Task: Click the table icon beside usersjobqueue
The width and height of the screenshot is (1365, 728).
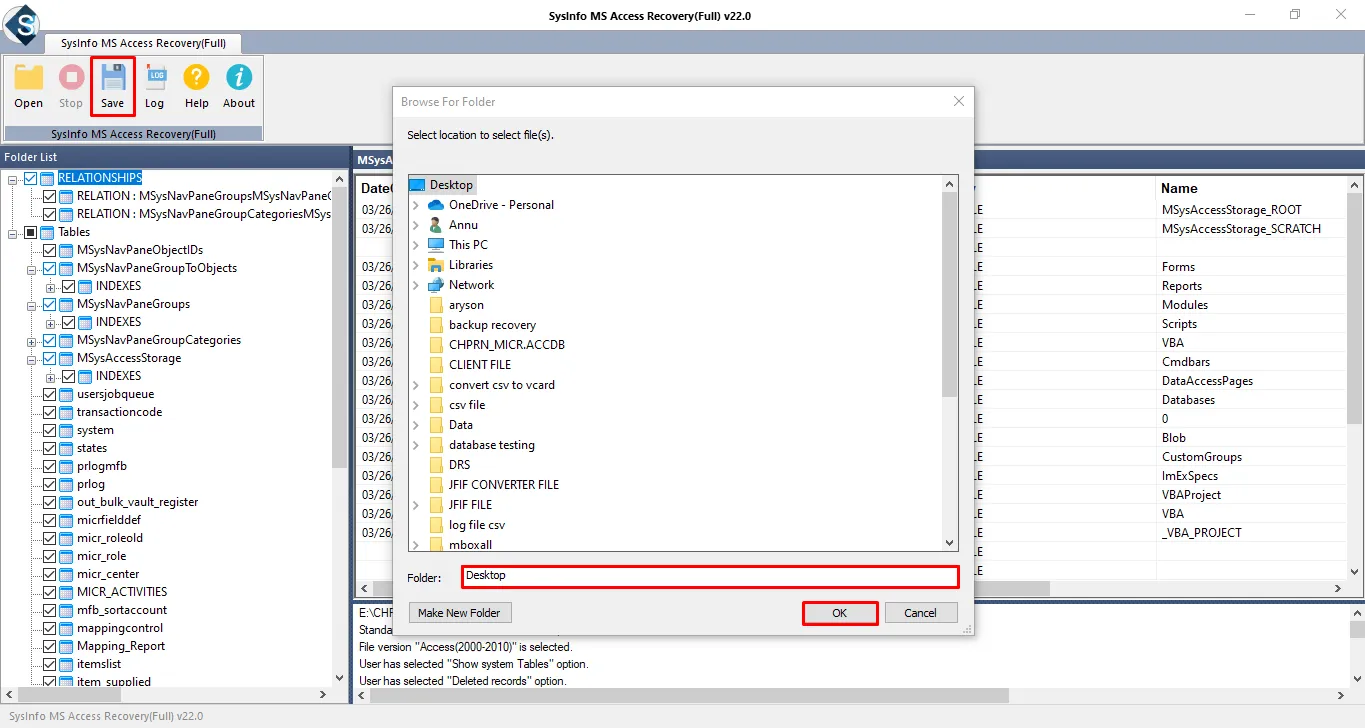Action: 66,394
